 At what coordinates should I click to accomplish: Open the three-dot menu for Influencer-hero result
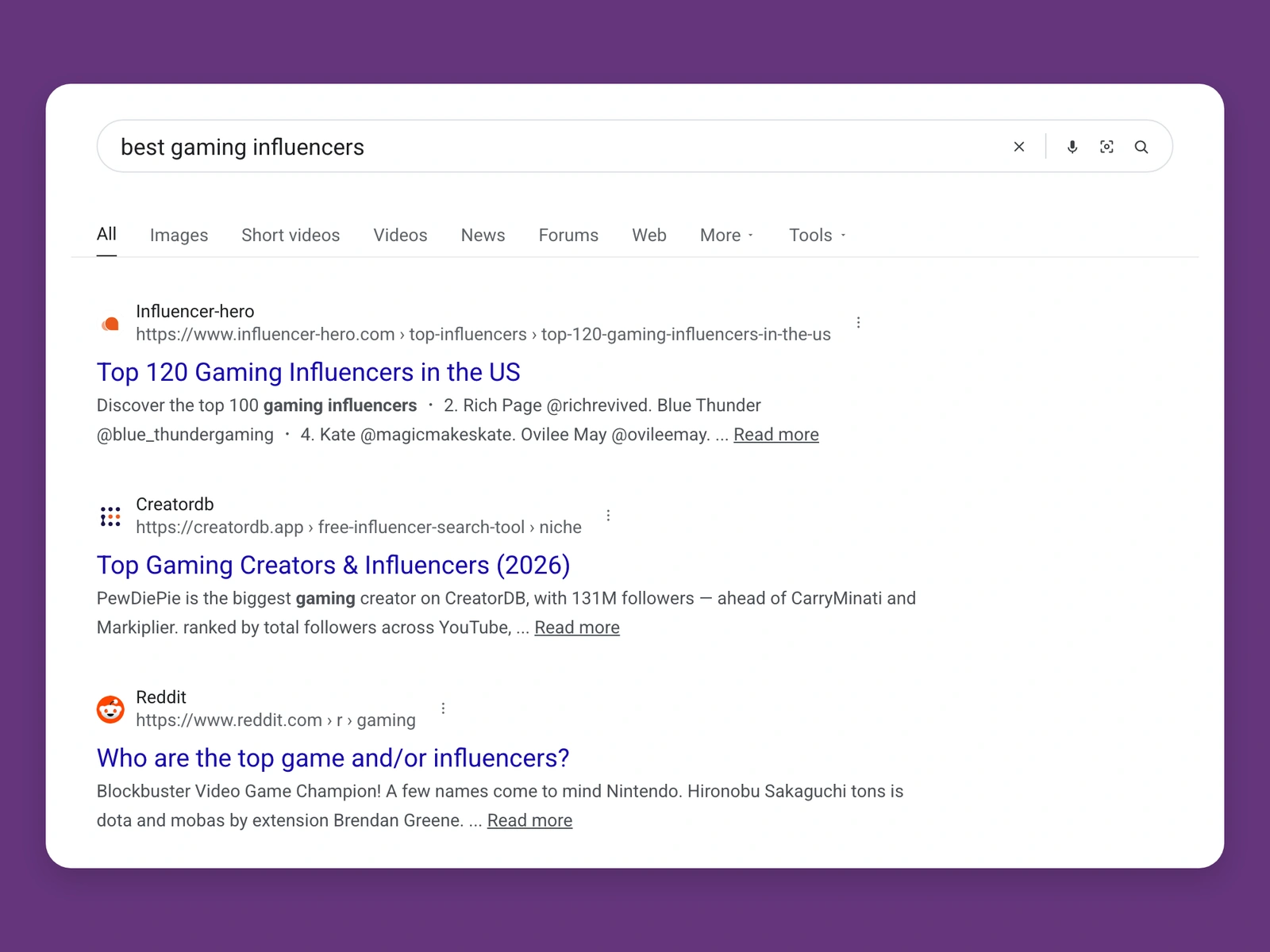point(858,322)
